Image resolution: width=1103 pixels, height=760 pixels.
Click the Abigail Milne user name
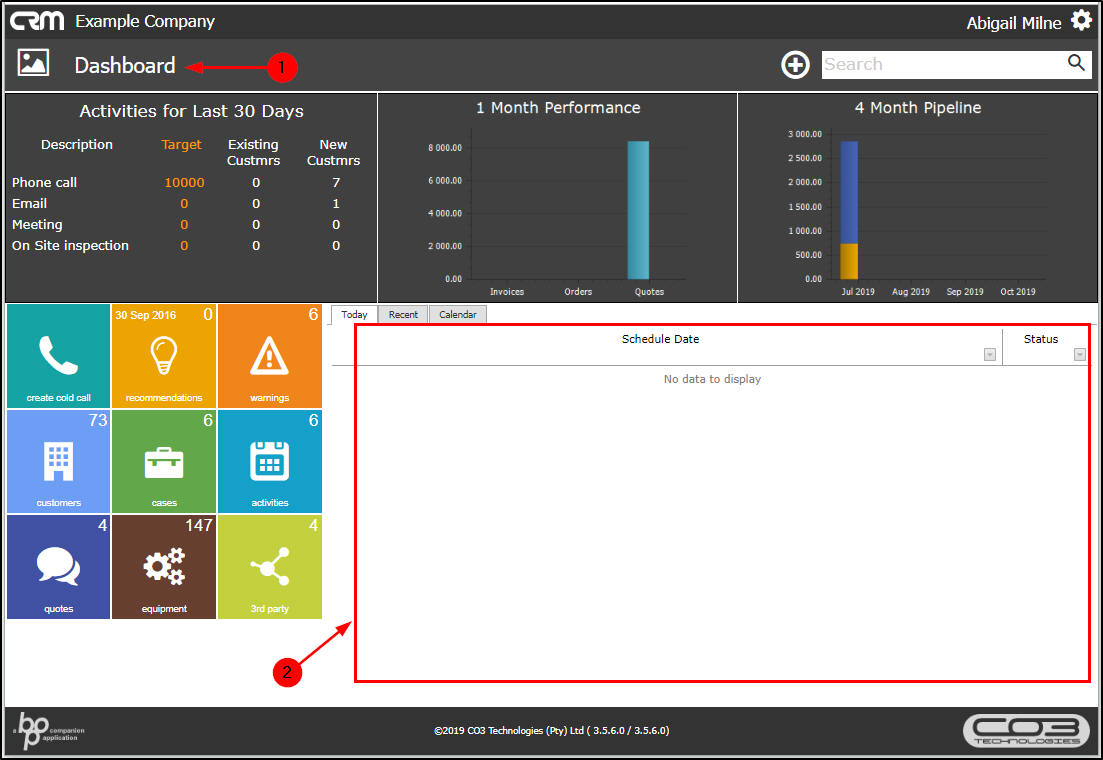point(1014,23)
